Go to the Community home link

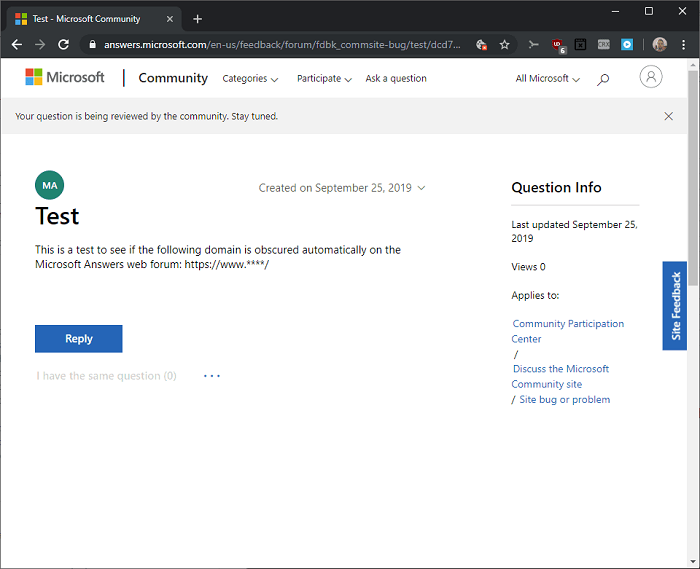pyautogui.click(x=173, y=78)
